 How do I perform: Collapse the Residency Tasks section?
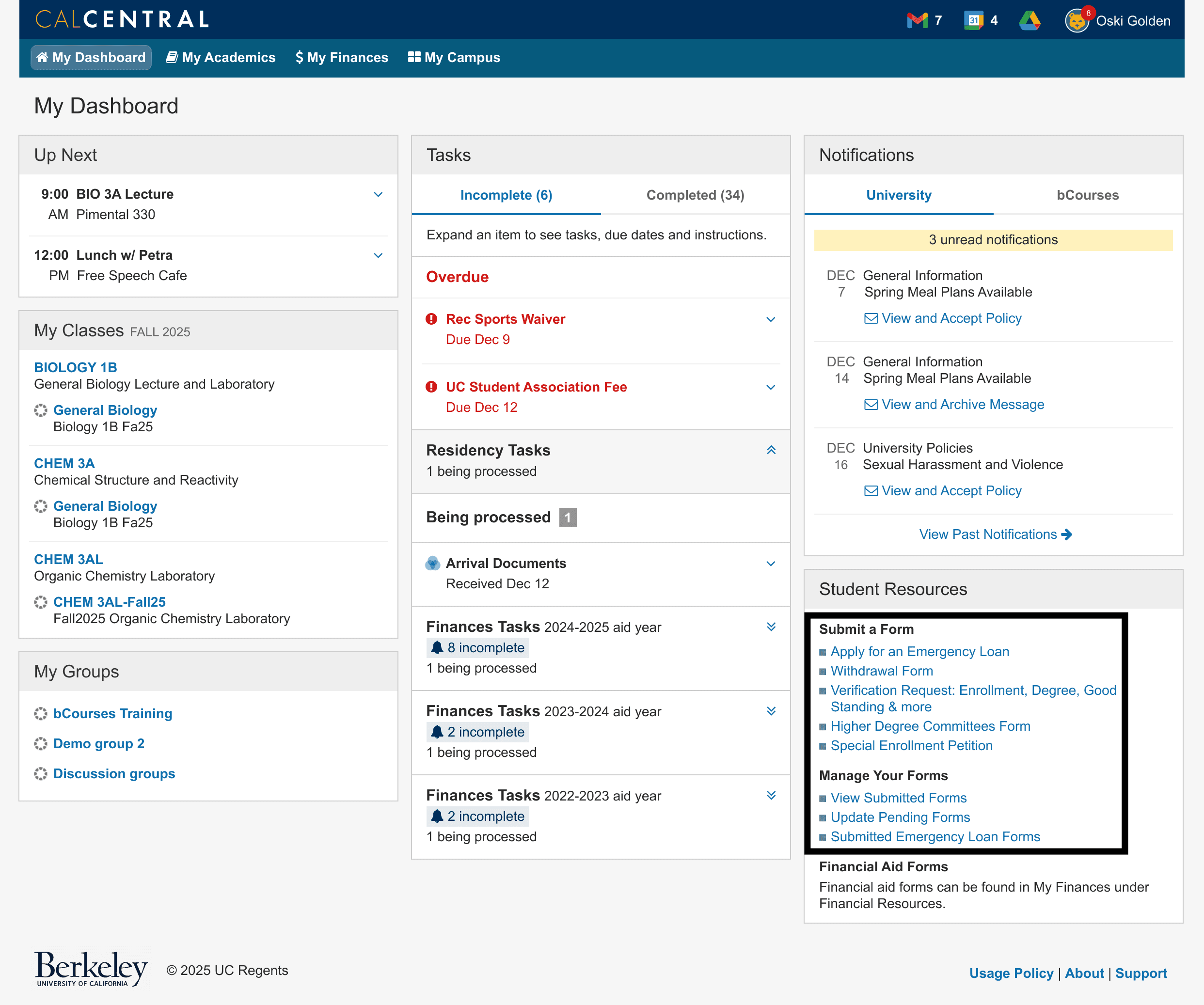(x=771, y=450)
